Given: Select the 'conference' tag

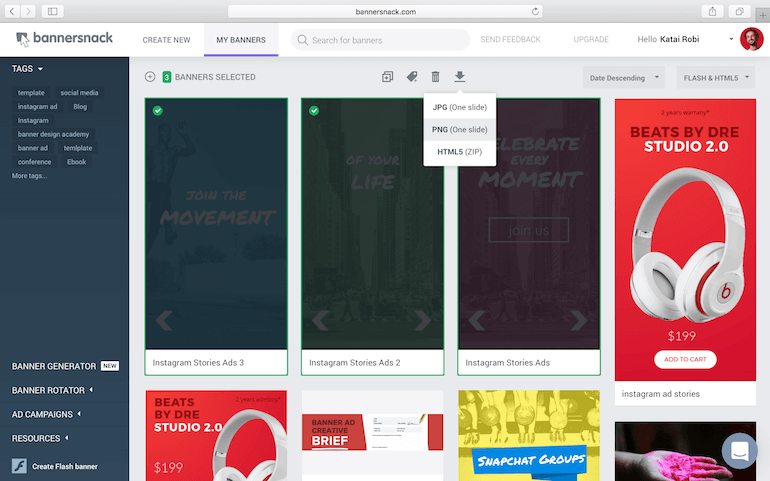Looking at the screenshot, I should (x=34, y=162).
